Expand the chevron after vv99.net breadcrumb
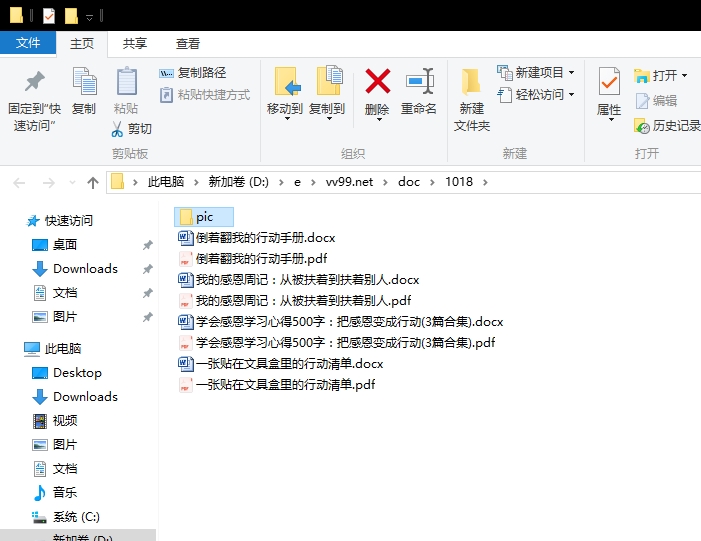Screen dimensions: 701x541 point(385,182)
